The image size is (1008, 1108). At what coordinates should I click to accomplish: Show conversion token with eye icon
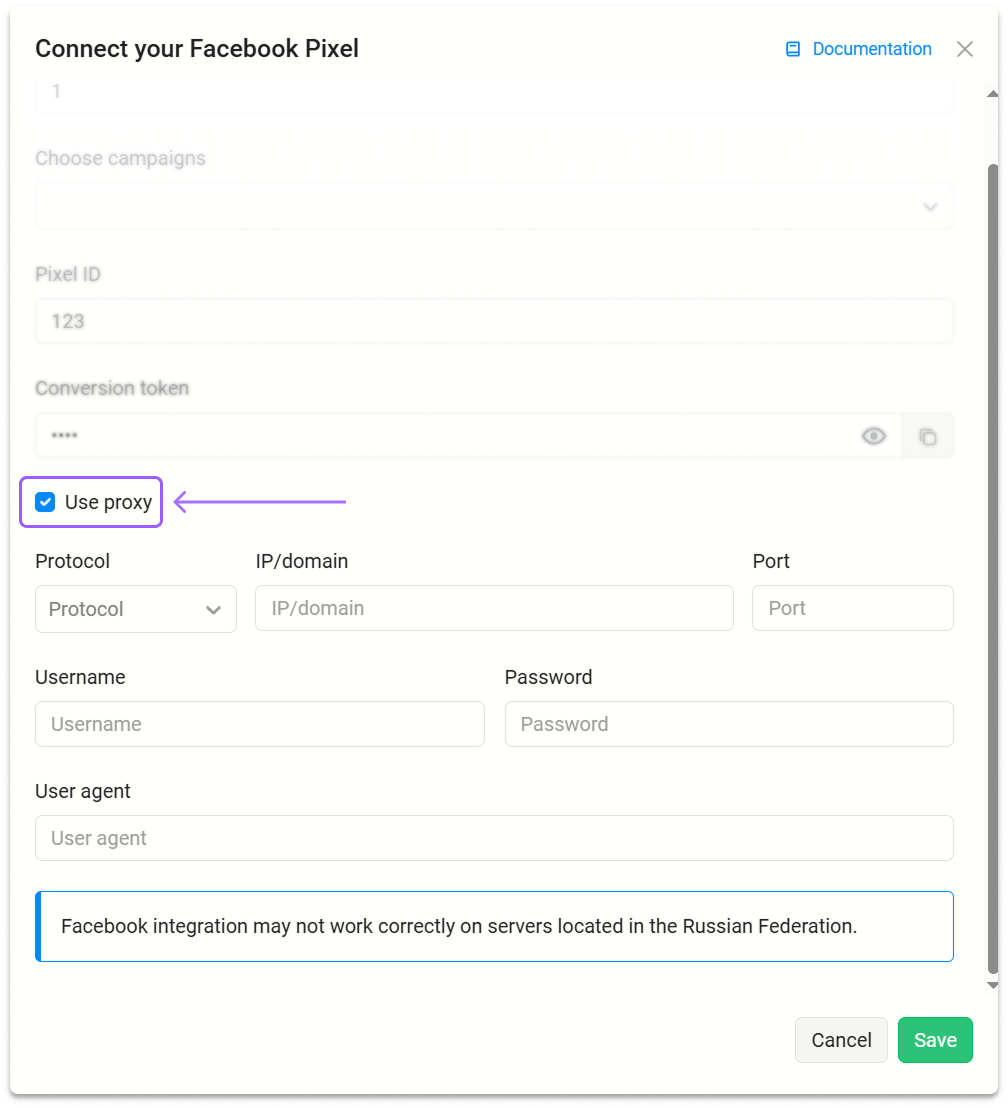click(x=874, y=436)
